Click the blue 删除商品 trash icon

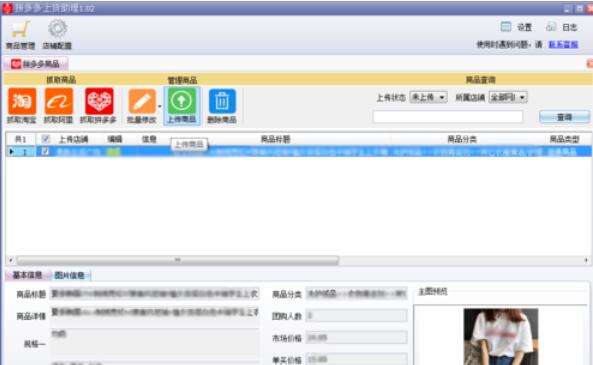pyautogui.click(x=222, y=101)
